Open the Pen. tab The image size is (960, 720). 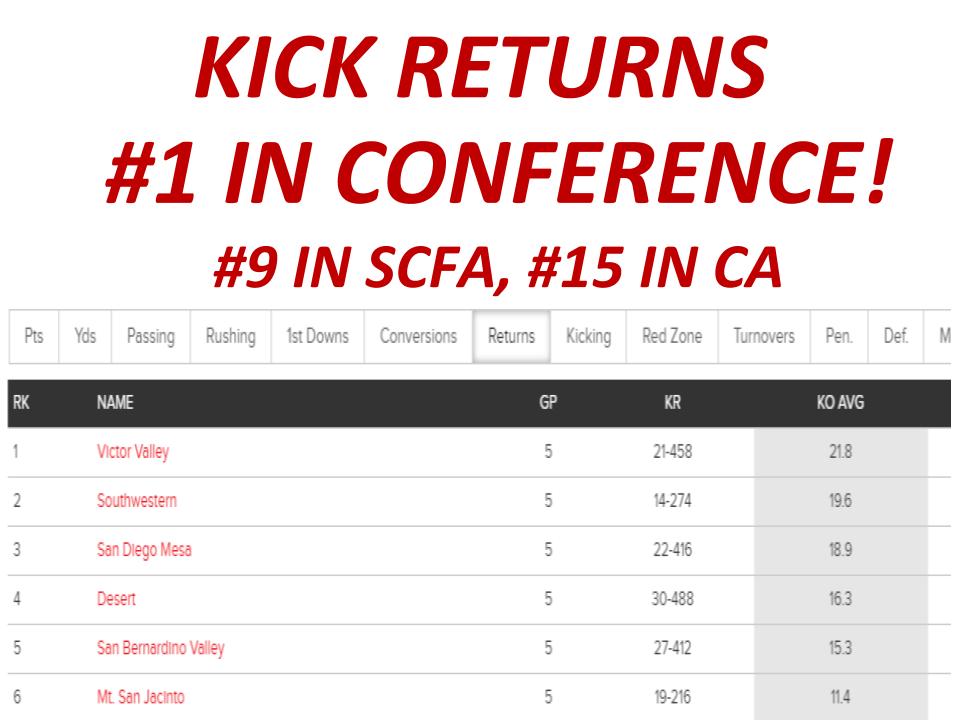click(839, 336)
